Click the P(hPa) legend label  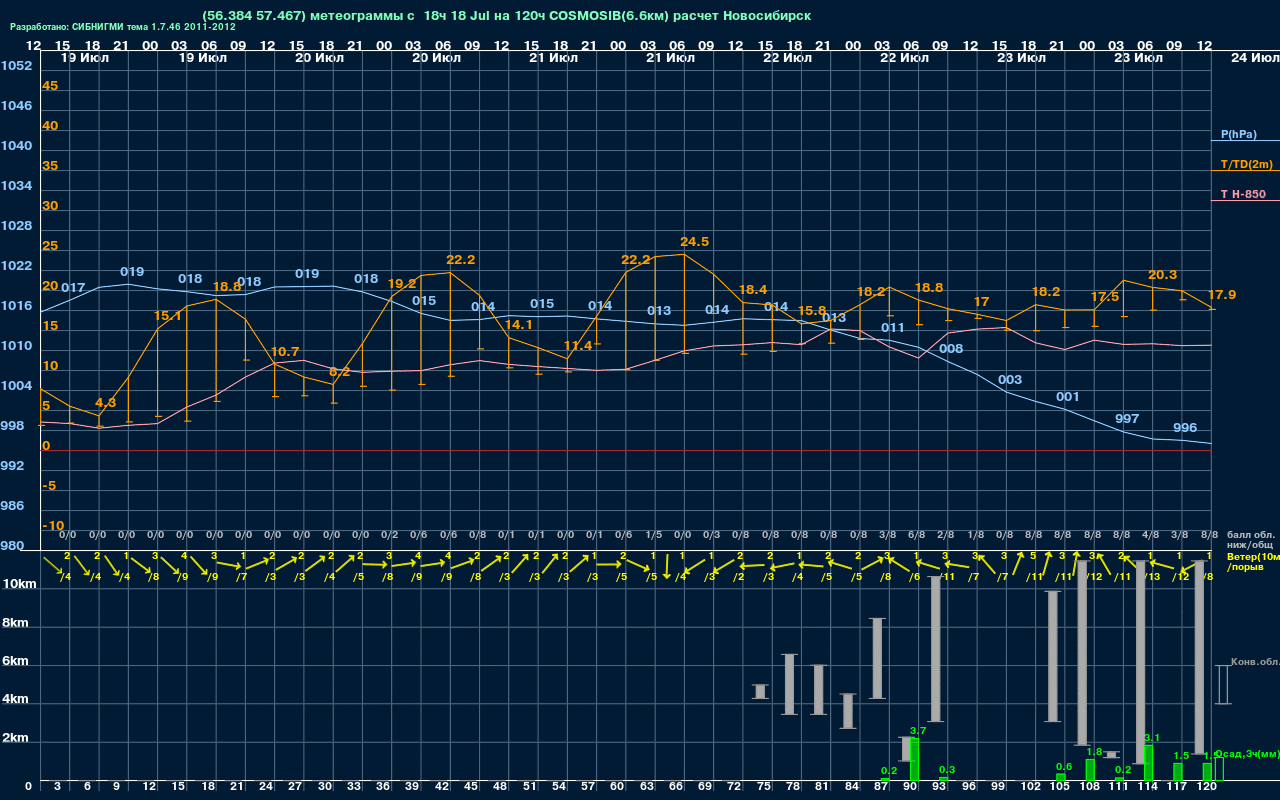click(x=1238, y=134)
